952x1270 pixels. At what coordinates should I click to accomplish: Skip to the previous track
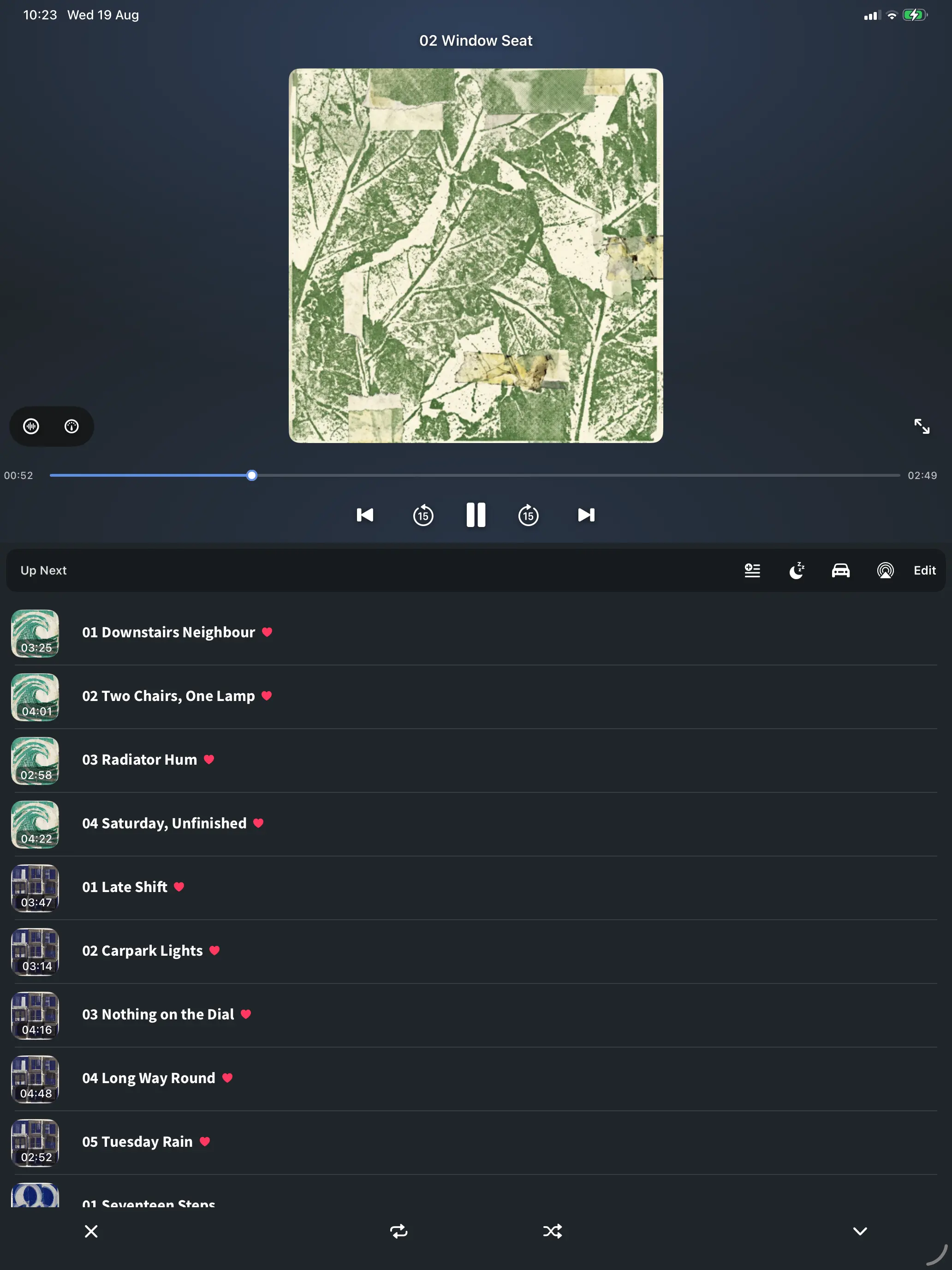(365, 515)
